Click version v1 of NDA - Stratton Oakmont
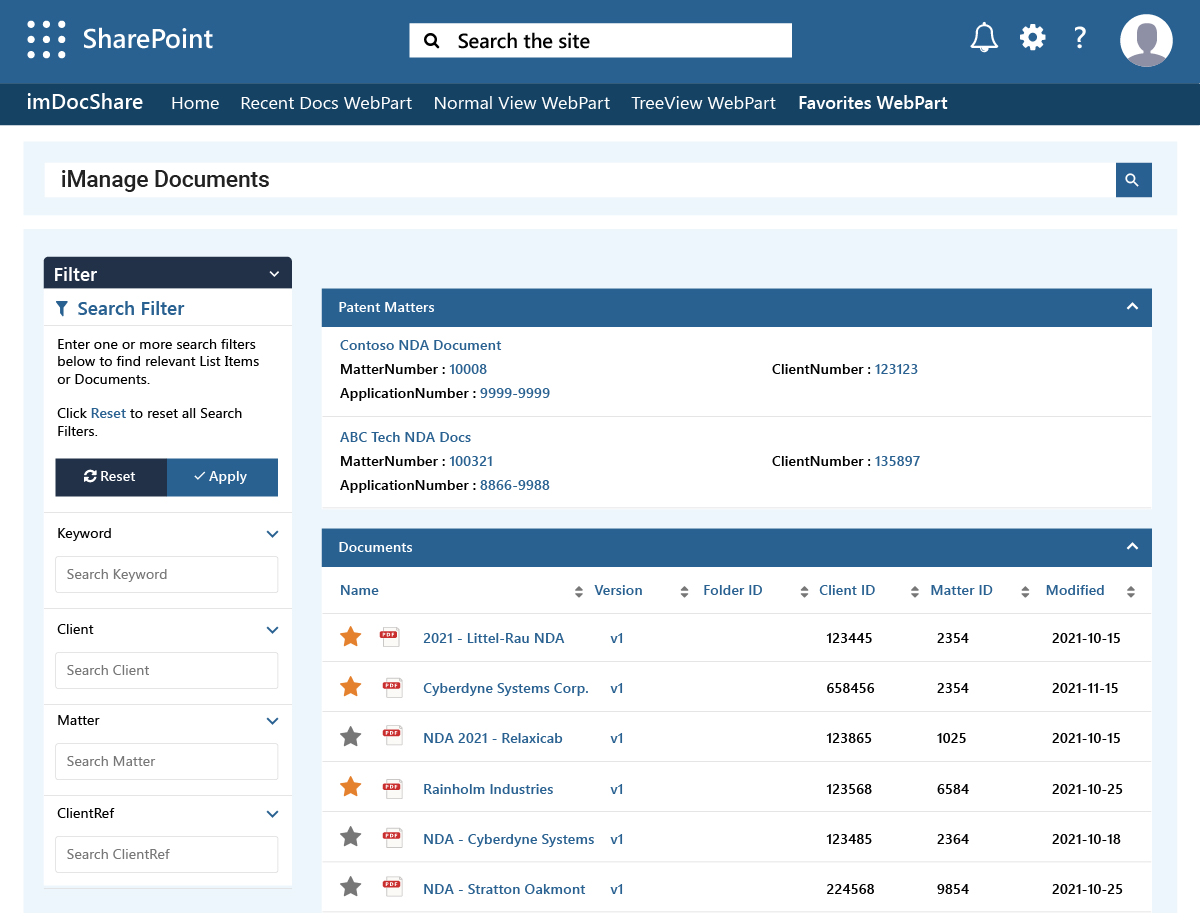This screenshot has height=921, width=1200. point(617,889)
